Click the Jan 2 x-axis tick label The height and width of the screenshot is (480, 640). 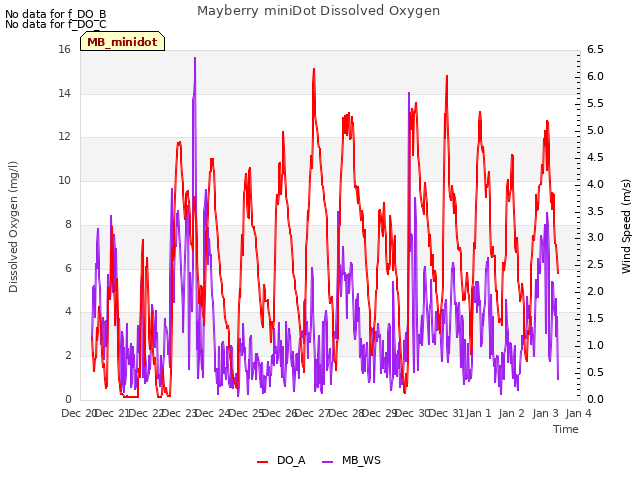point(512,413)
